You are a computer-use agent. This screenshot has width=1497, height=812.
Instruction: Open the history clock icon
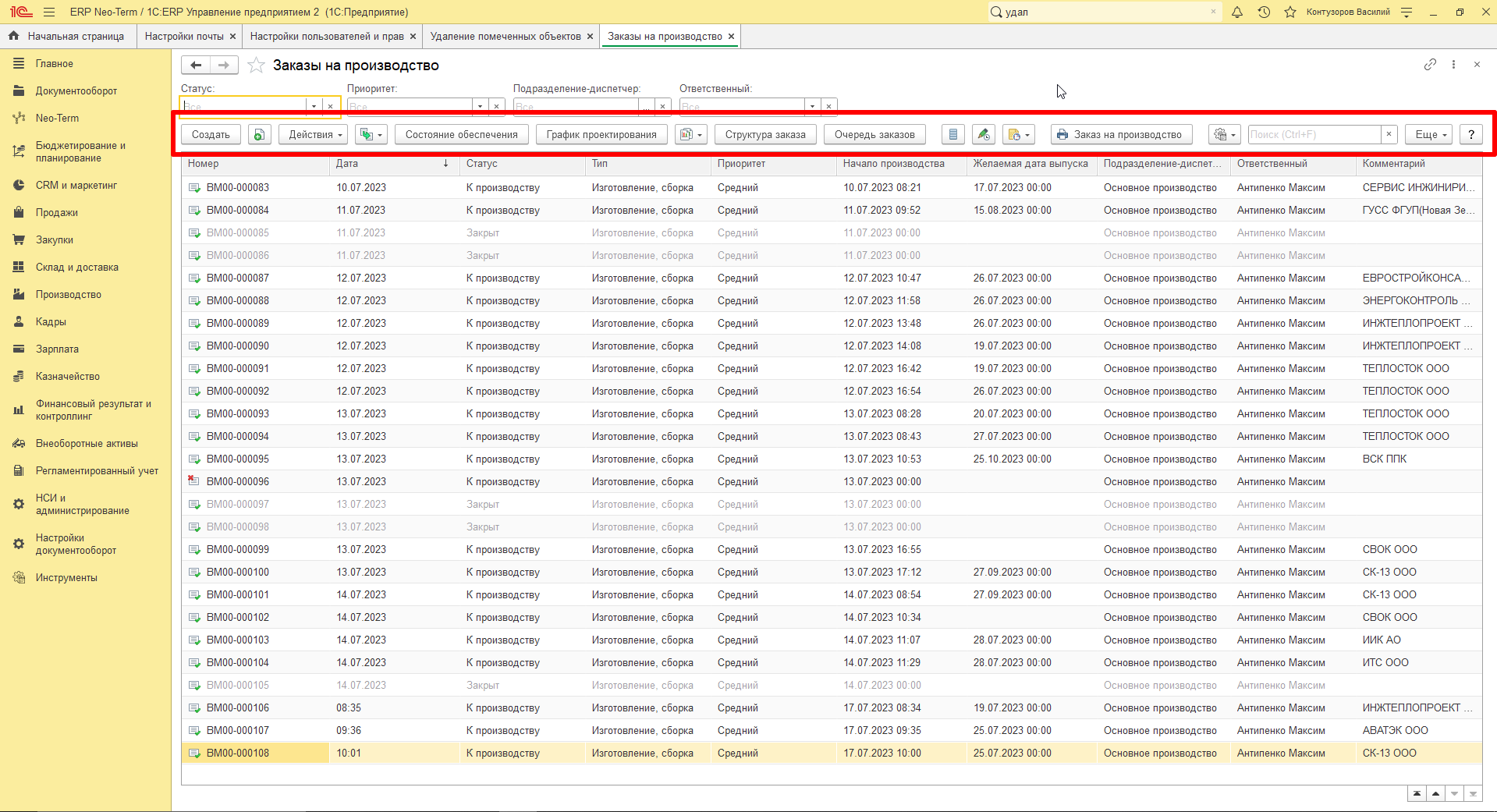pos(1264,12)
